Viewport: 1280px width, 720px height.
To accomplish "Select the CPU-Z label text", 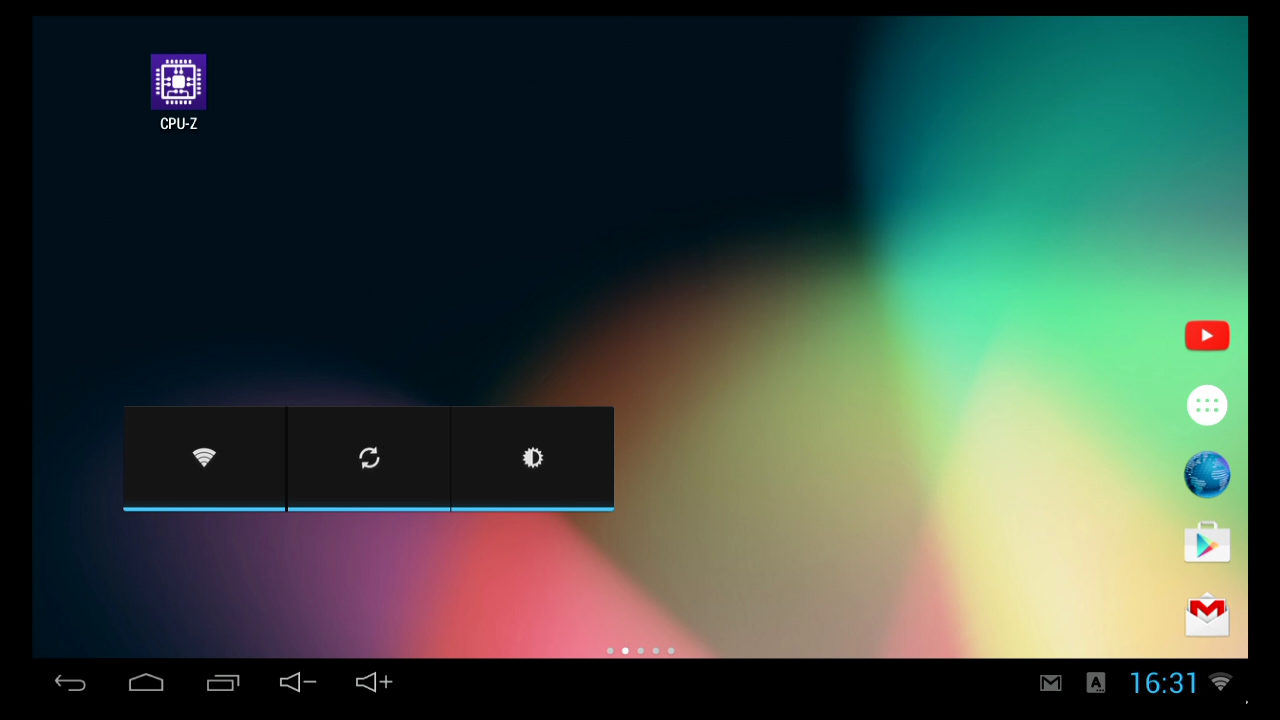I will click(x=179, y=124).
